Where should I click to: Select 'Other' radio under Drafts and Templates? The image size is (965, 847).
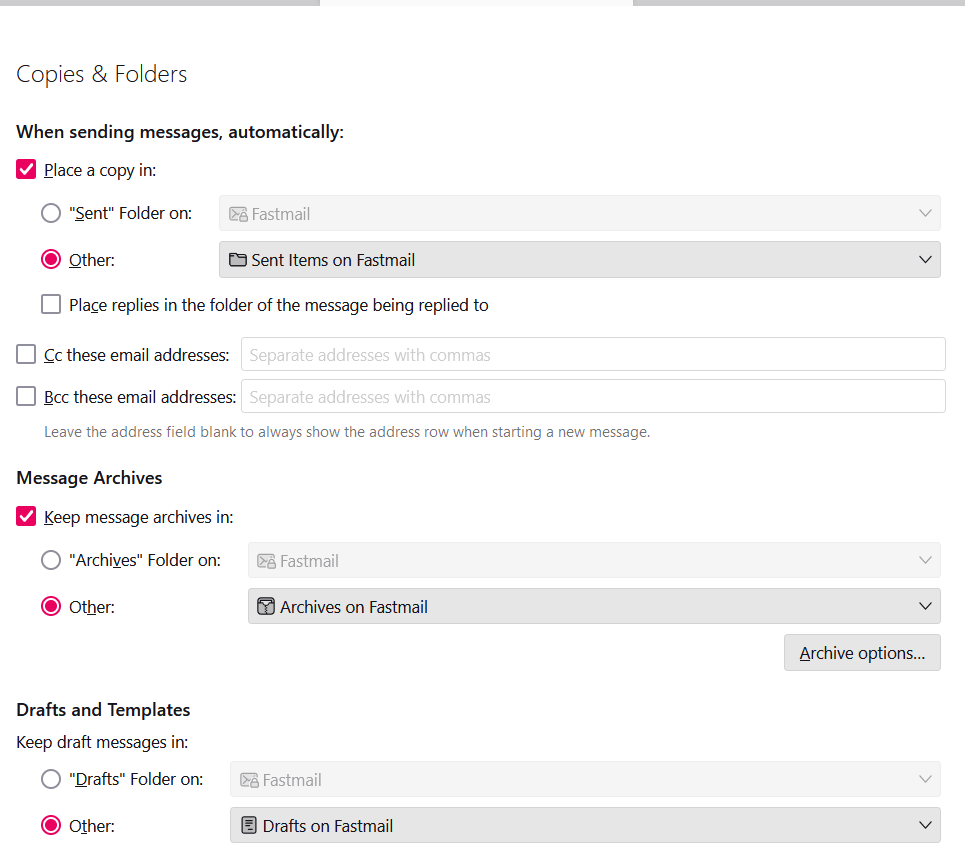(51, 826)
